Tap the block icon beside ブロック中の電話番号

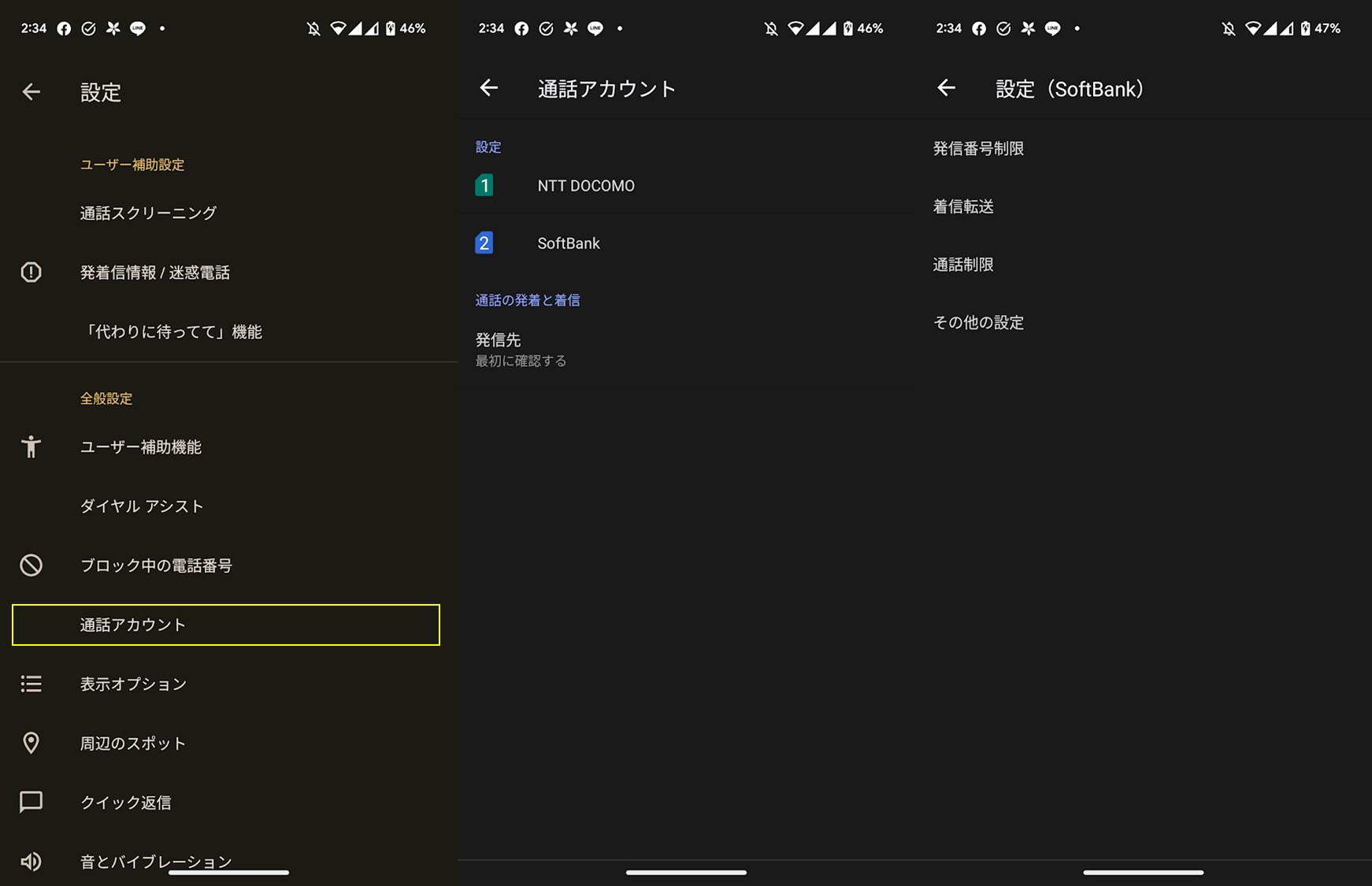pos(31,565)
